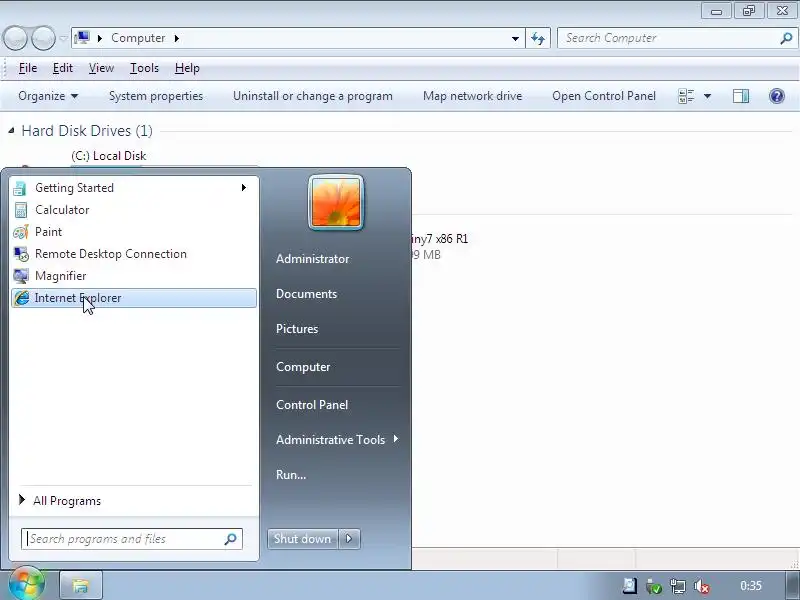Click Uninstall or change a program
800x600 pixels.
tap(313, 96)
